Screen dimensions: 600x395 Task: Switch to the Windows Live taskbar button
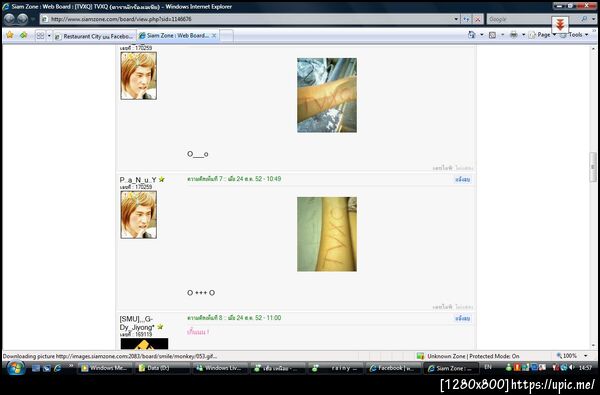220,368
